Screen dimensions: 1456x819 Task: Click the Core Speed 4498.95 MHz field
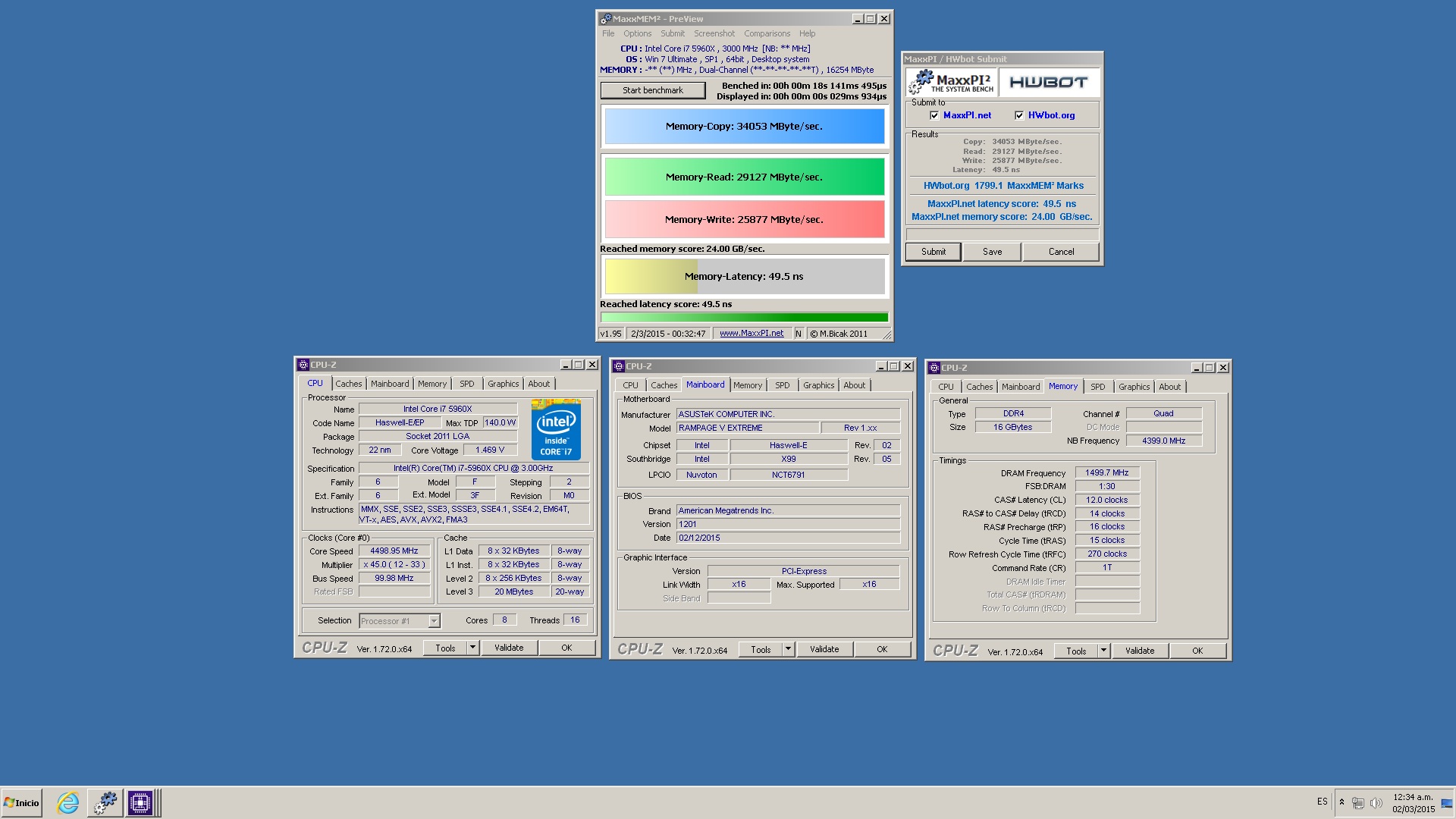pos(394,551)
